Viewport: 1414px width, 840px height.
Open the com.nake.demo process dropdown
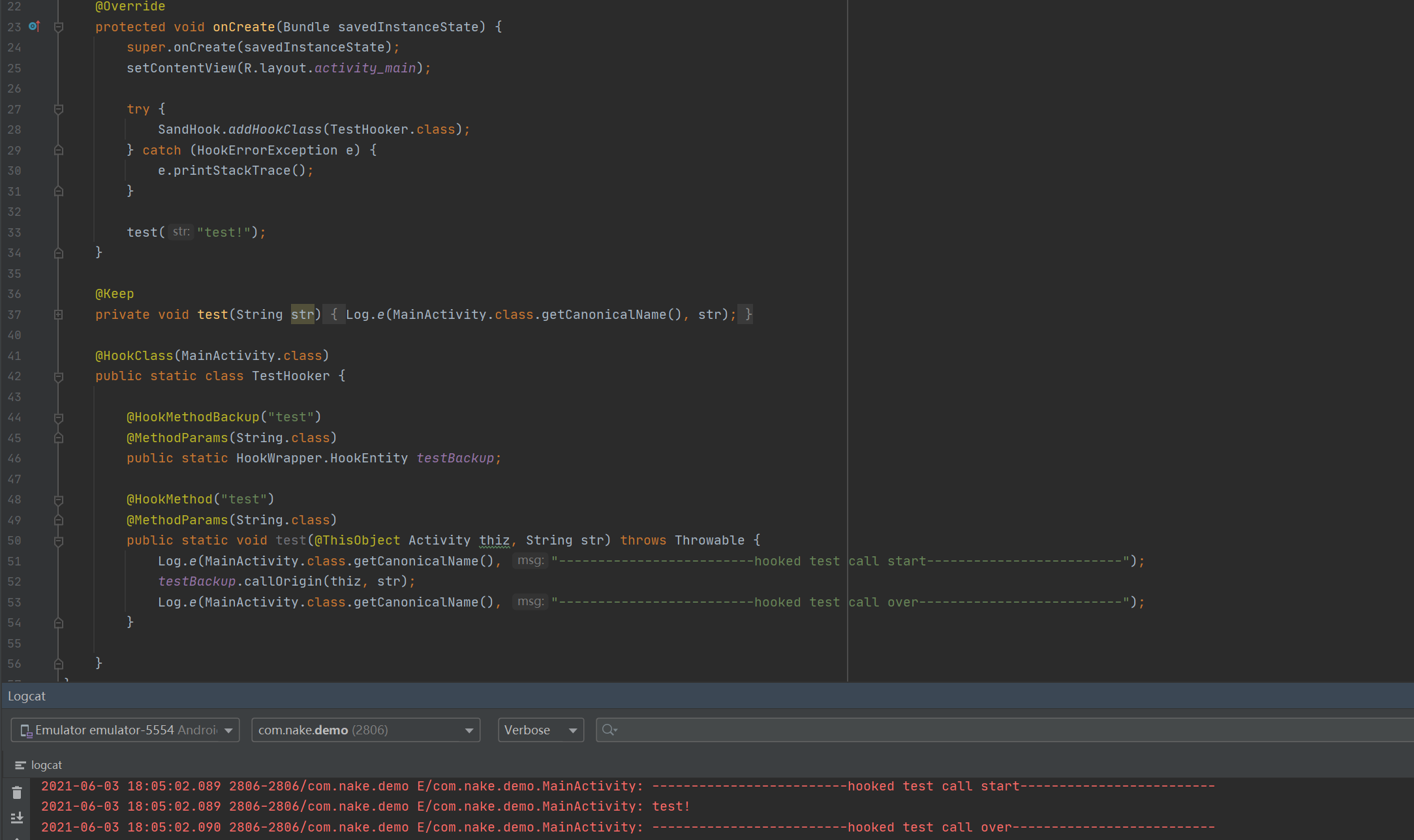pyautogui.click(x=365, y=730)
